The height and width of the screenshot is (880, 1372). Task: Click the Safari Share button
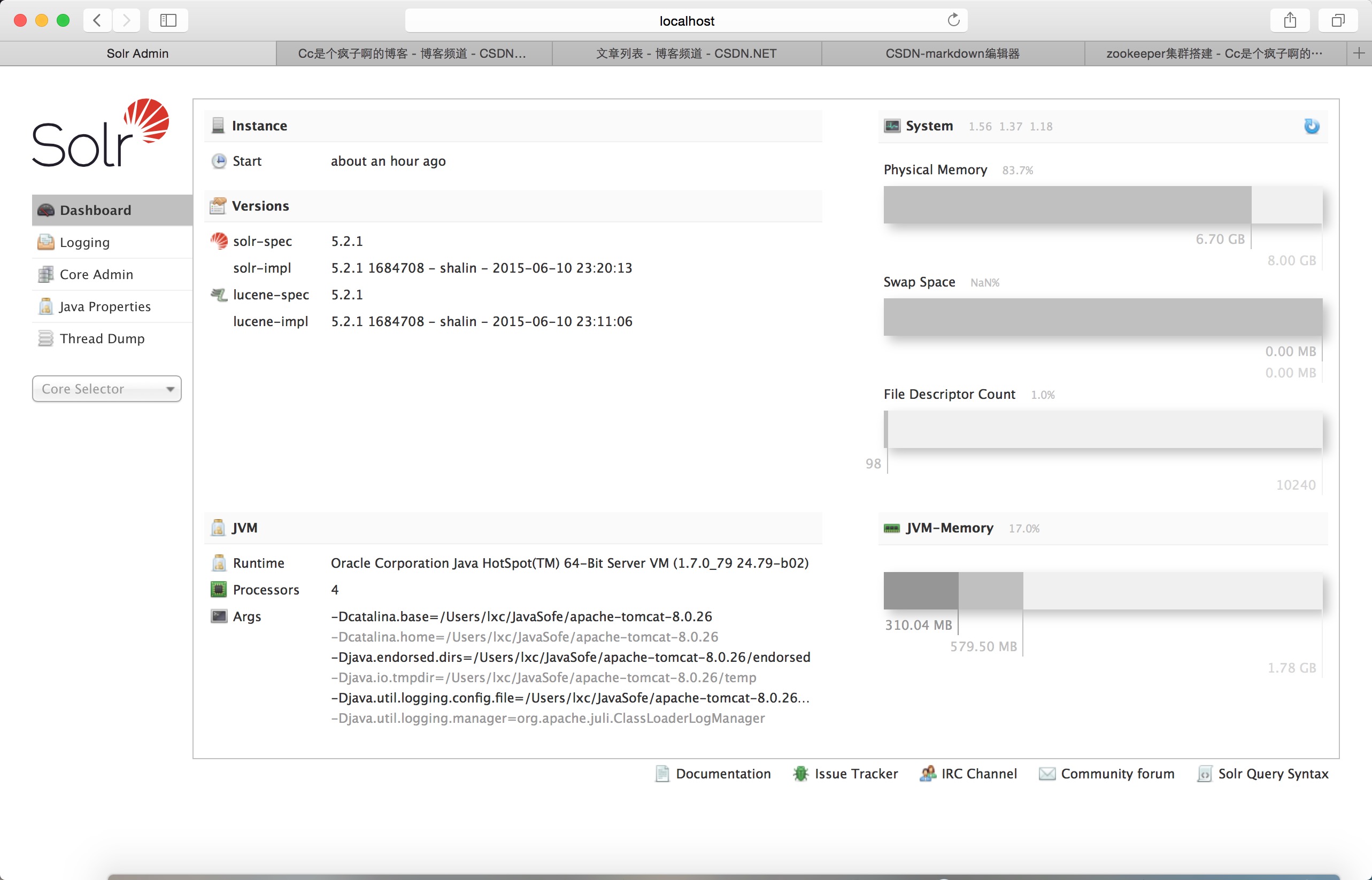click(x=1290, y=20)
